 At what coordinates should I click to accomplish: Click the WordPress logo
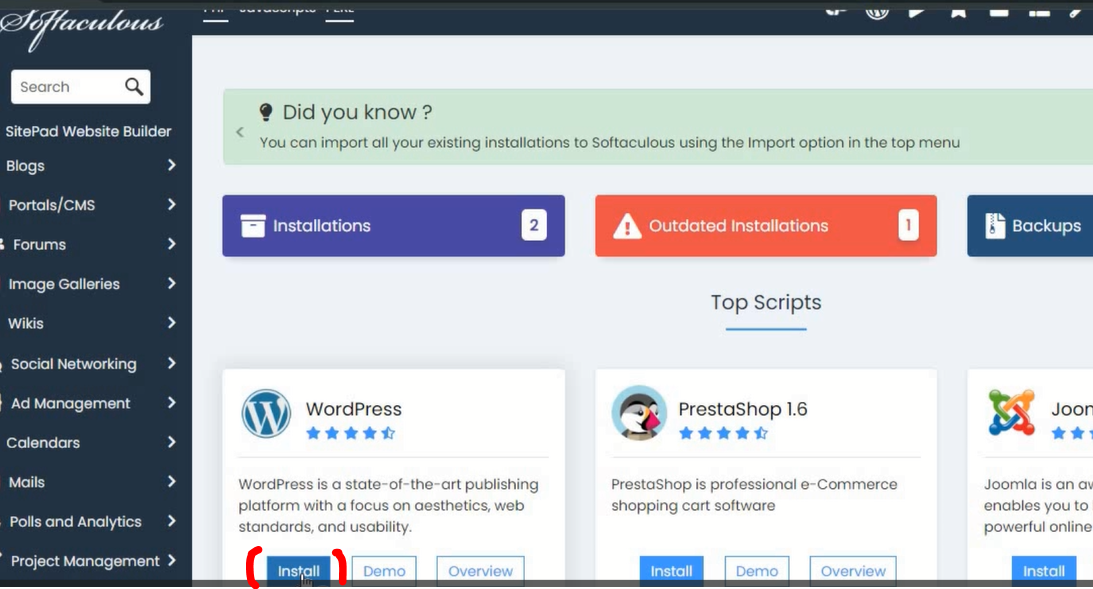(266, 413)
